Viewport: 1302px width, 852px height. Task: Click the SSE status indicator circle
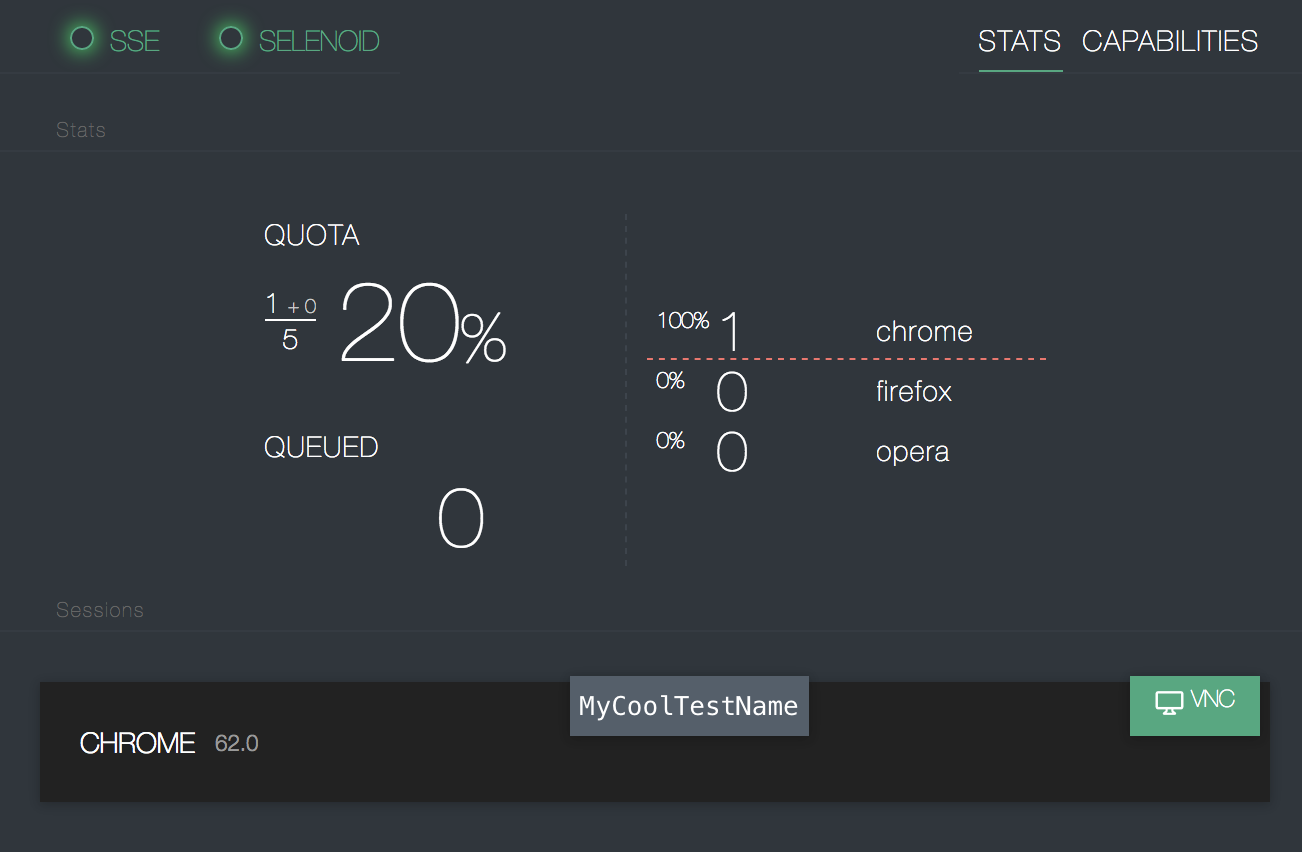tap(82, 38)
